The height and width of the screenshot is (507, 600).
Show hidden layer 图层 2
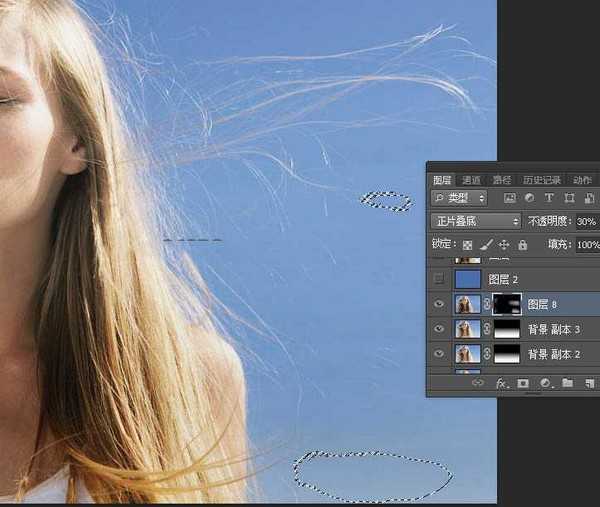click(439, 279)
